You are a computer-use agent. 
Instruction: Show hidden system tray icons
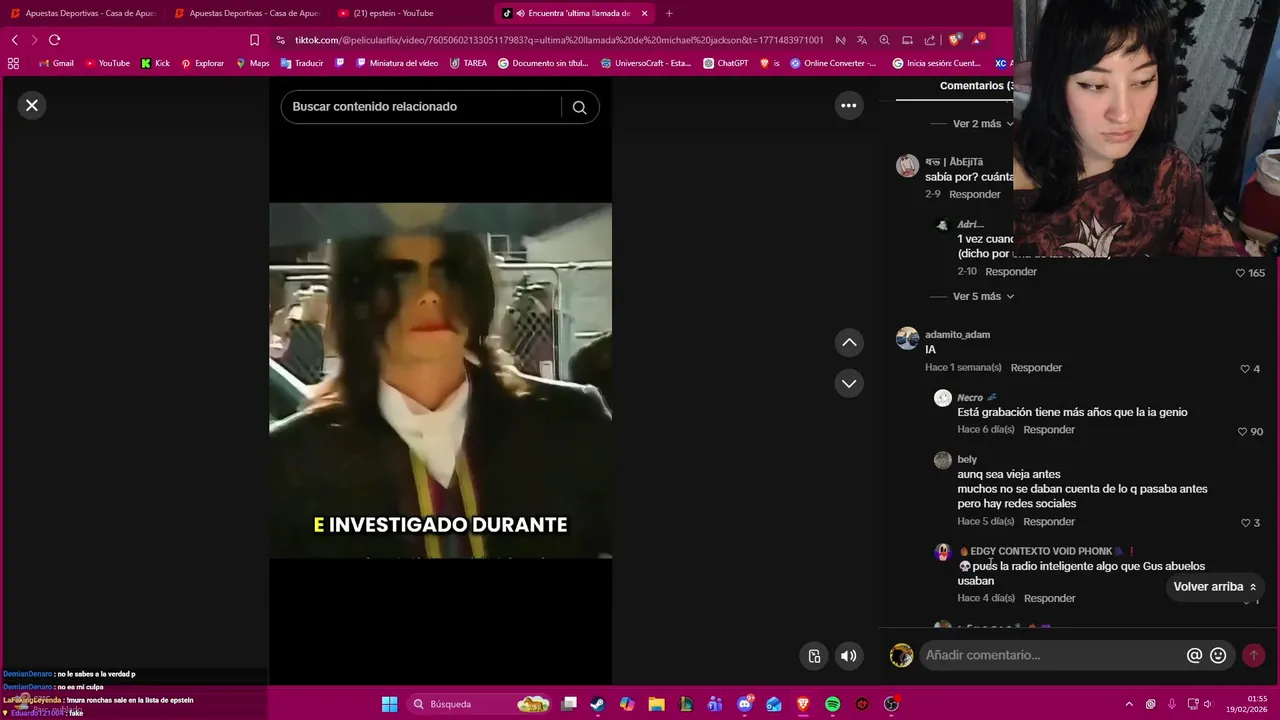coord(1129,704)
